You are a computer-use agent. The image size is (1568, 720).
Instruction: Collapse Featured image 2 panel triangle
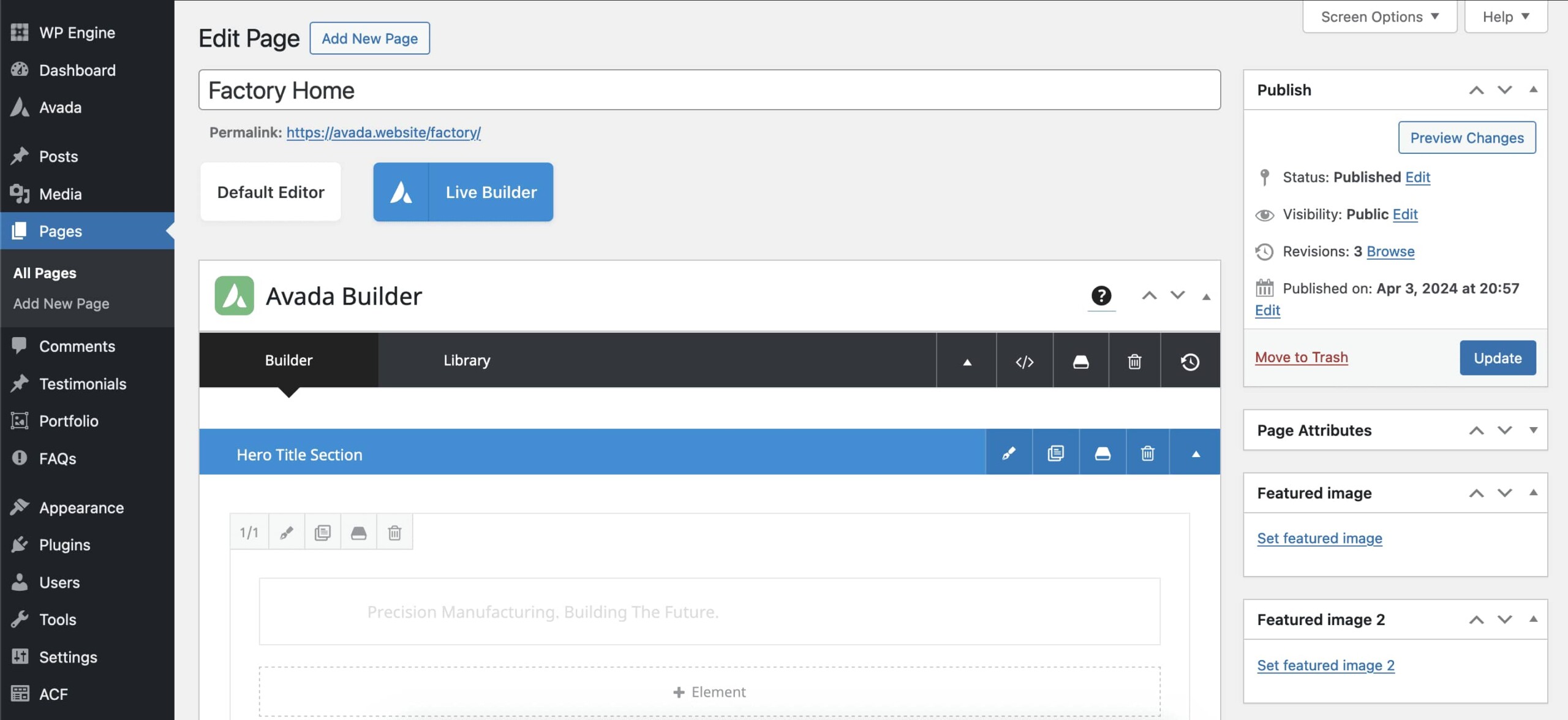point(1533,619)
